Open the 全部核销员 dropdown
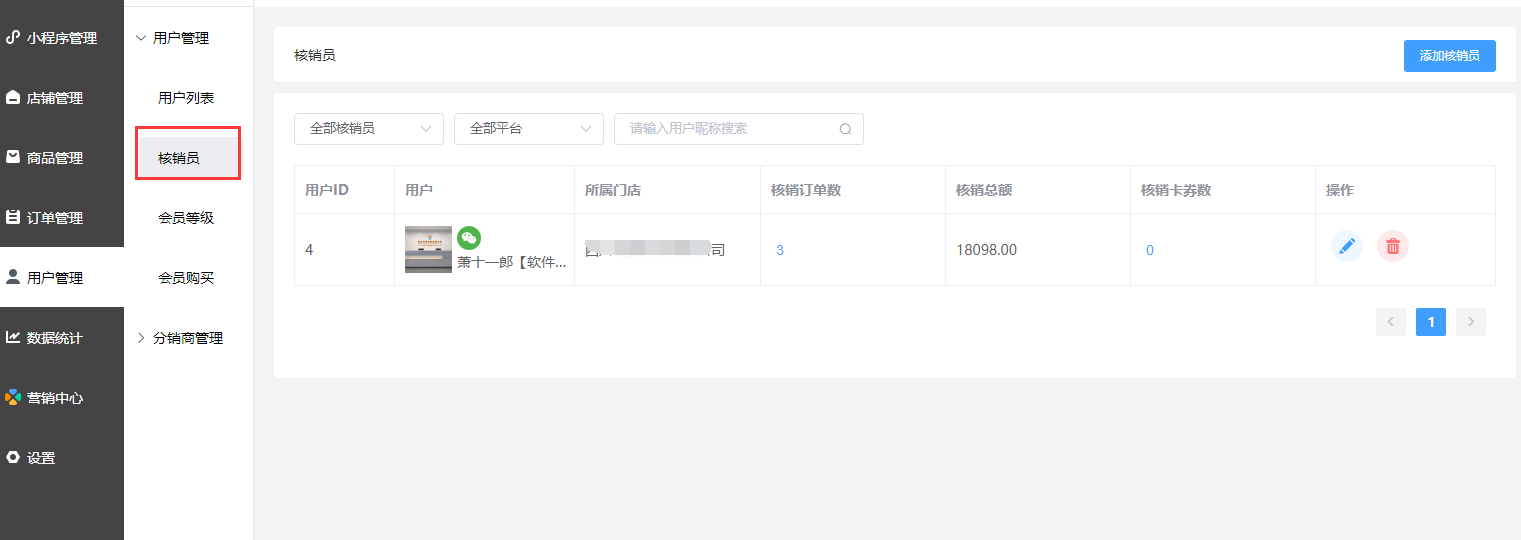This screenshot has height=540, width=1521. (368, 129)
